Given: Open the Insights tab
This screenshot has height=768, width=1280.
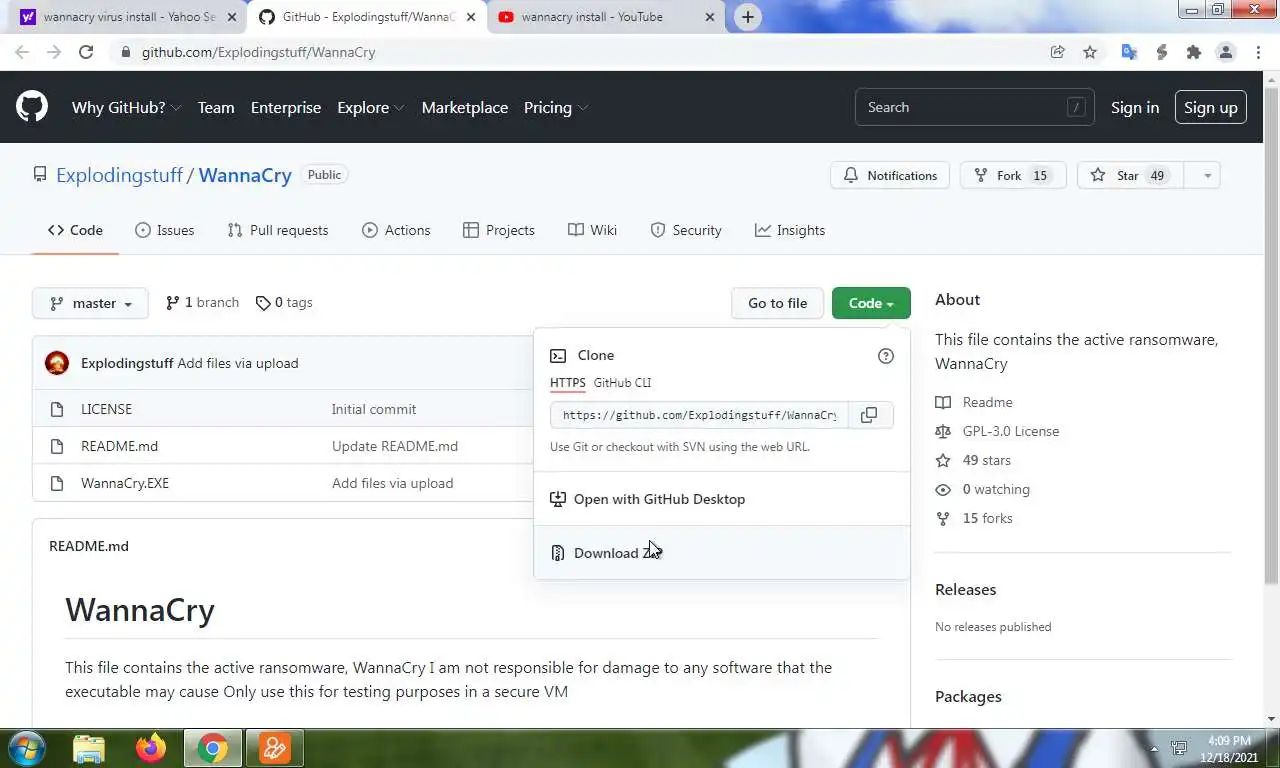Looking at the screenshot, I should [790, 230].
